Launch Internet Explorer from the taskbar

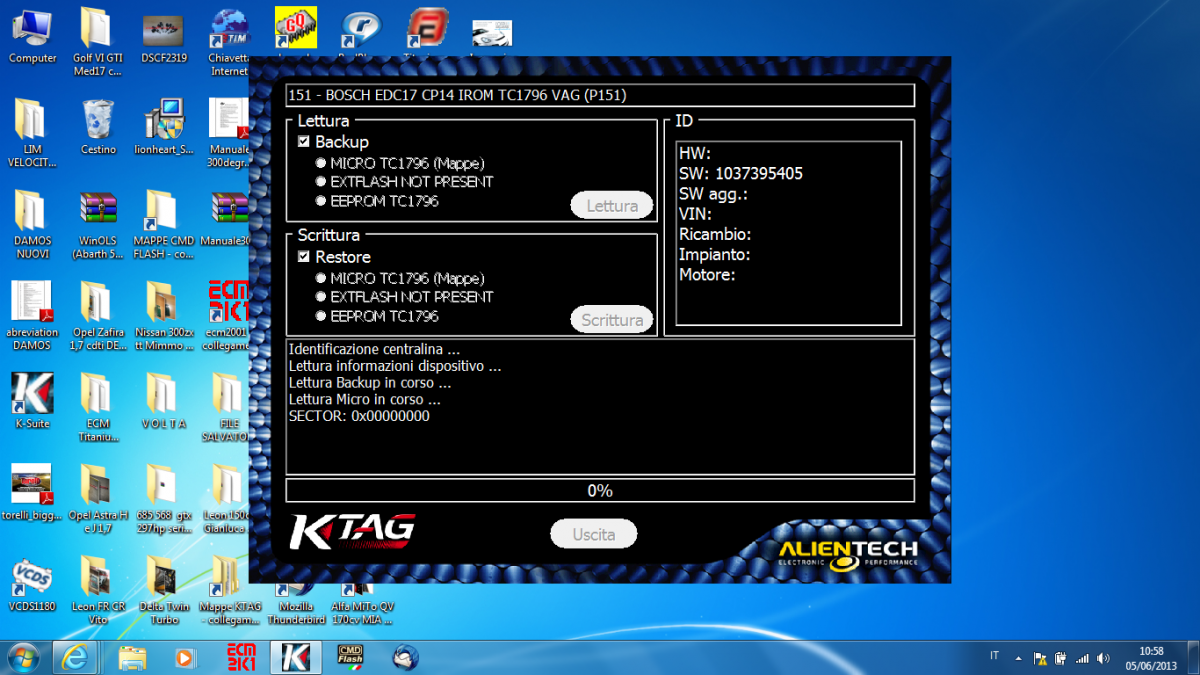coord(75,657)
